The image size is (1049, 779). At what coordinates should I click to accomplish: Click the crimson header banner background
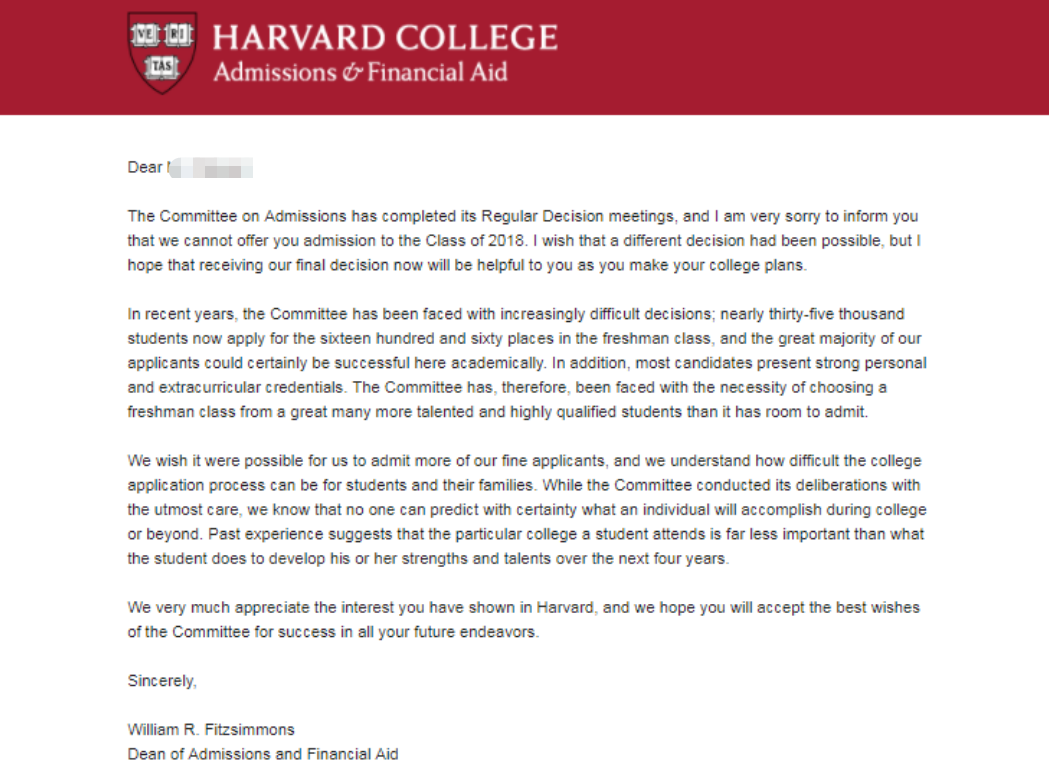(803, 57)
